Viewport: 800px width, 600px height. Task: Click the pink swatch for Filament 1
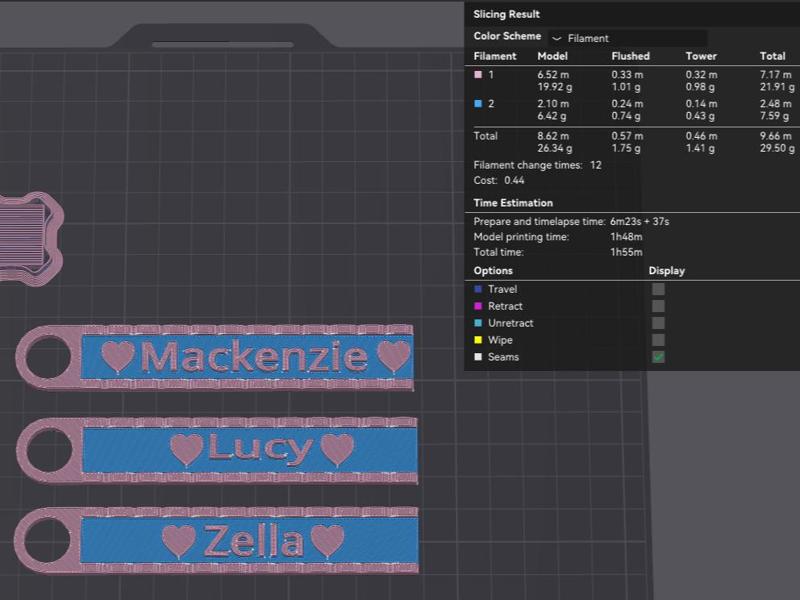pyautogui.click(x=479, y=73)
